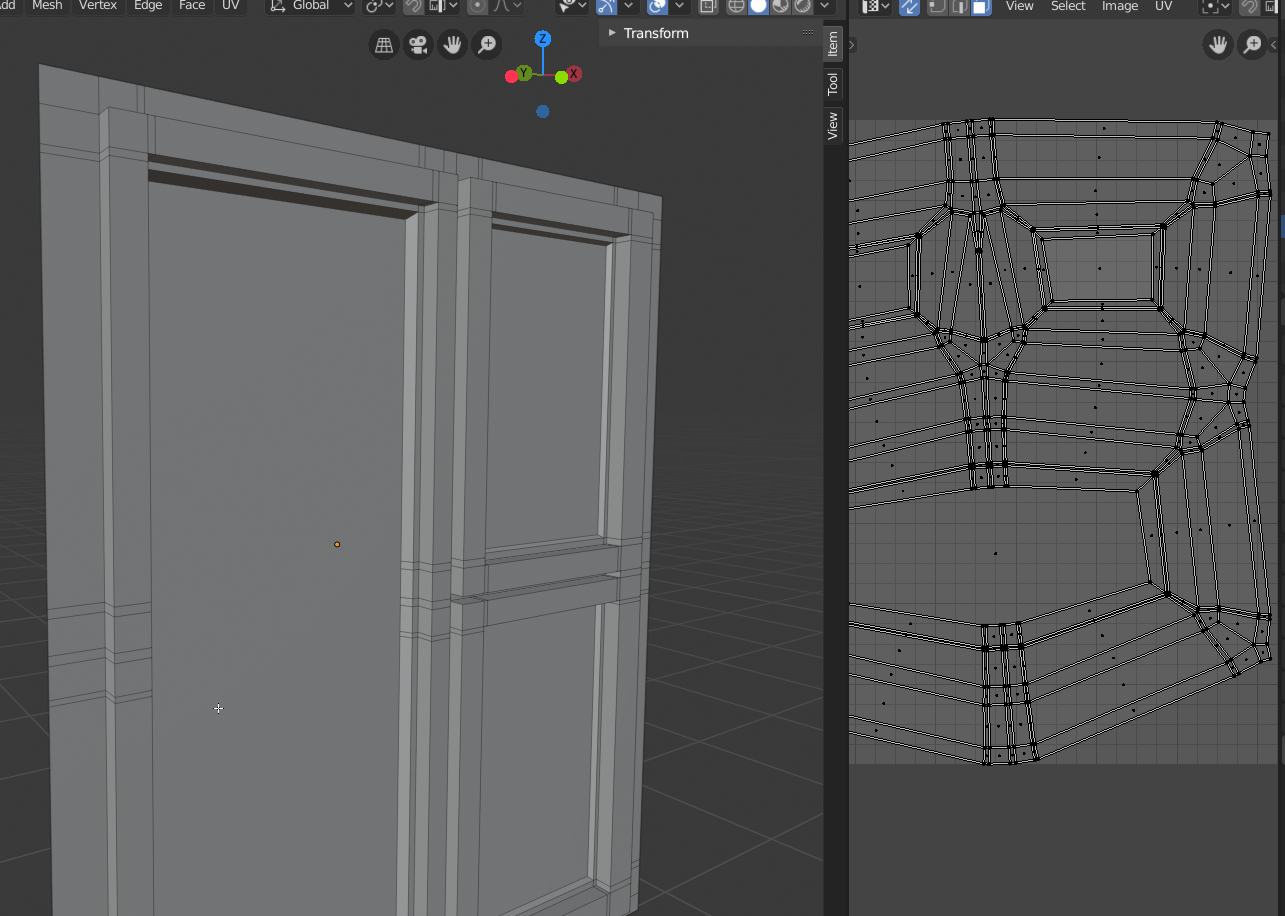Toggle proportional editing

(478, 6)
